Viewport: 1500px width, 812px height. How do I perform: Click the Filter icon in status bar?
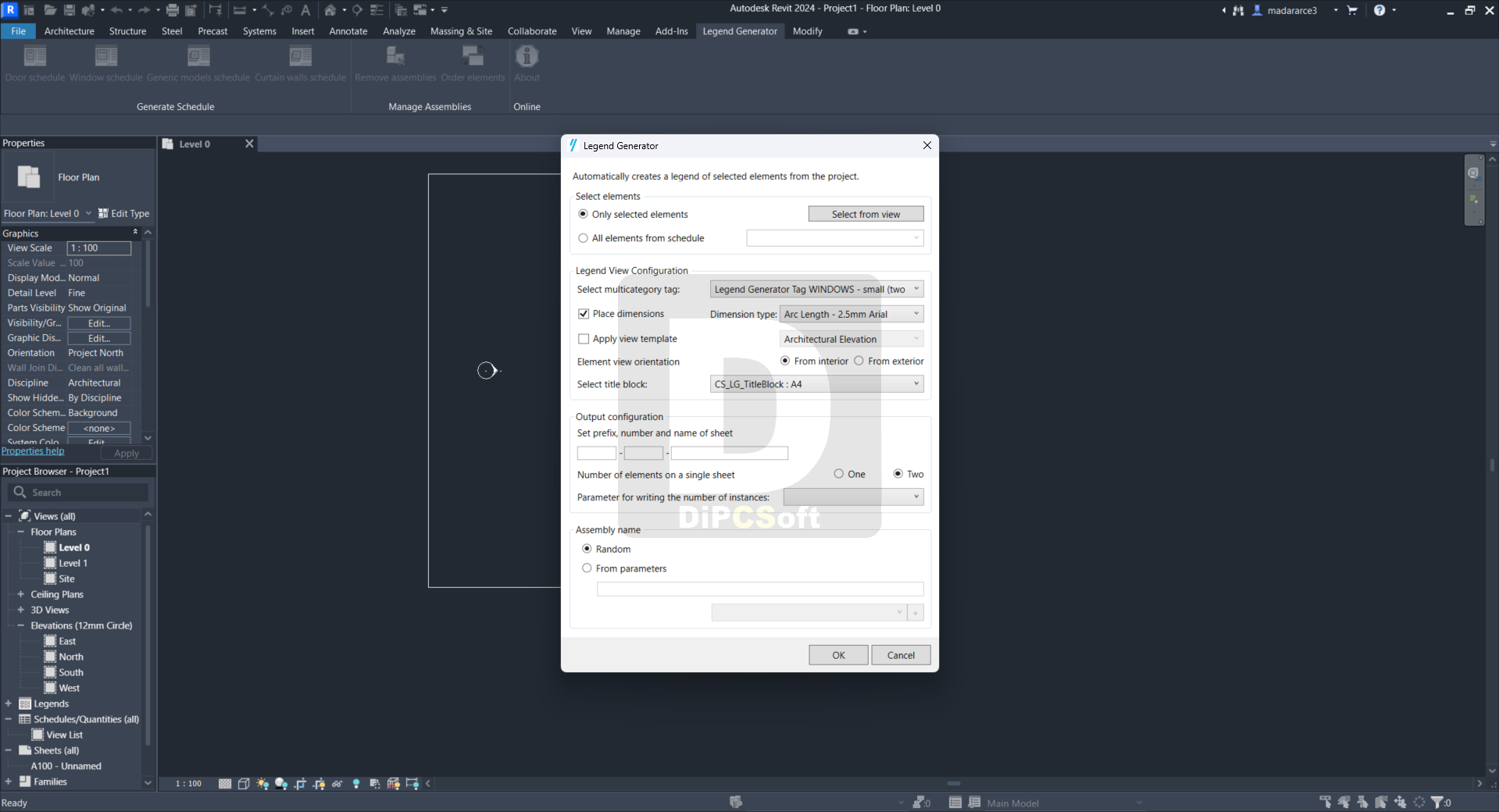click(x=1437, y=802)
